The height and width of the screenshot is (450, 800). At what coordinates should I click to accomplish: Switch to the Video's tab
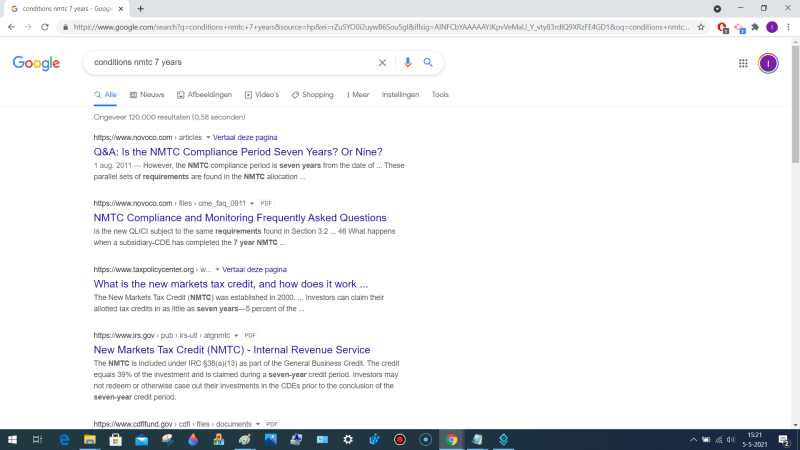tap(262, 95)
